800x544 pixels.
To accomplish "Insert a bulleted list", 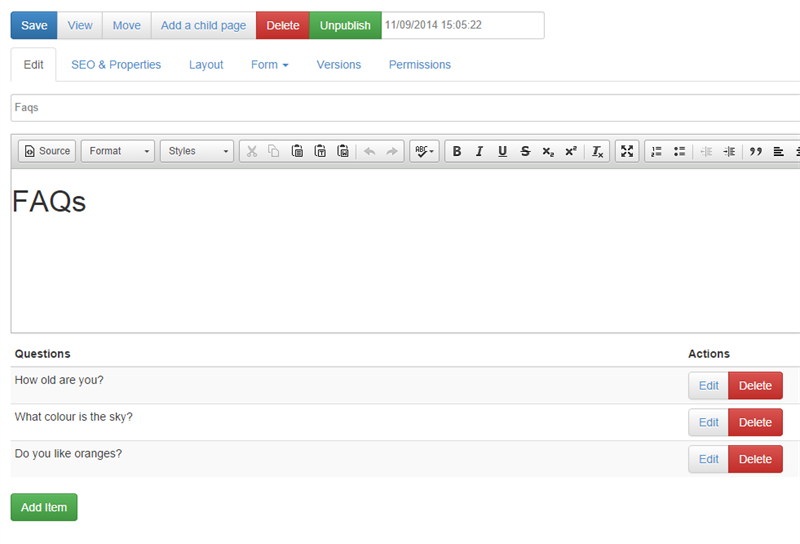I will 679,151.
